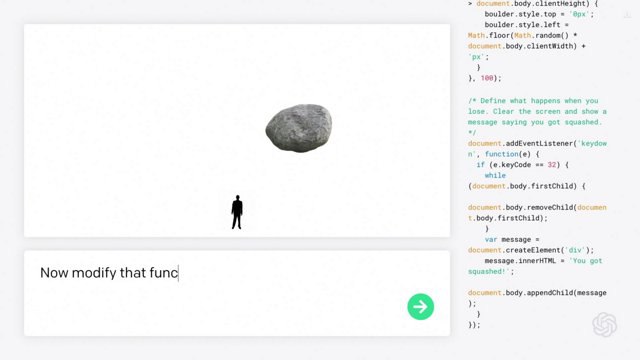Click the code text 'Math.floor(Math.random() *'
640x360 pixels.
522,36
